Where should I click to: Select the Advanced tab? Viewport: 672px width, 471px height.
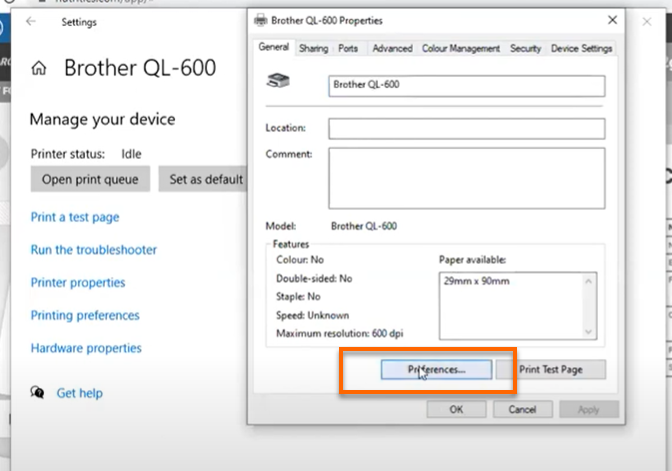click(x=392, y=48)
